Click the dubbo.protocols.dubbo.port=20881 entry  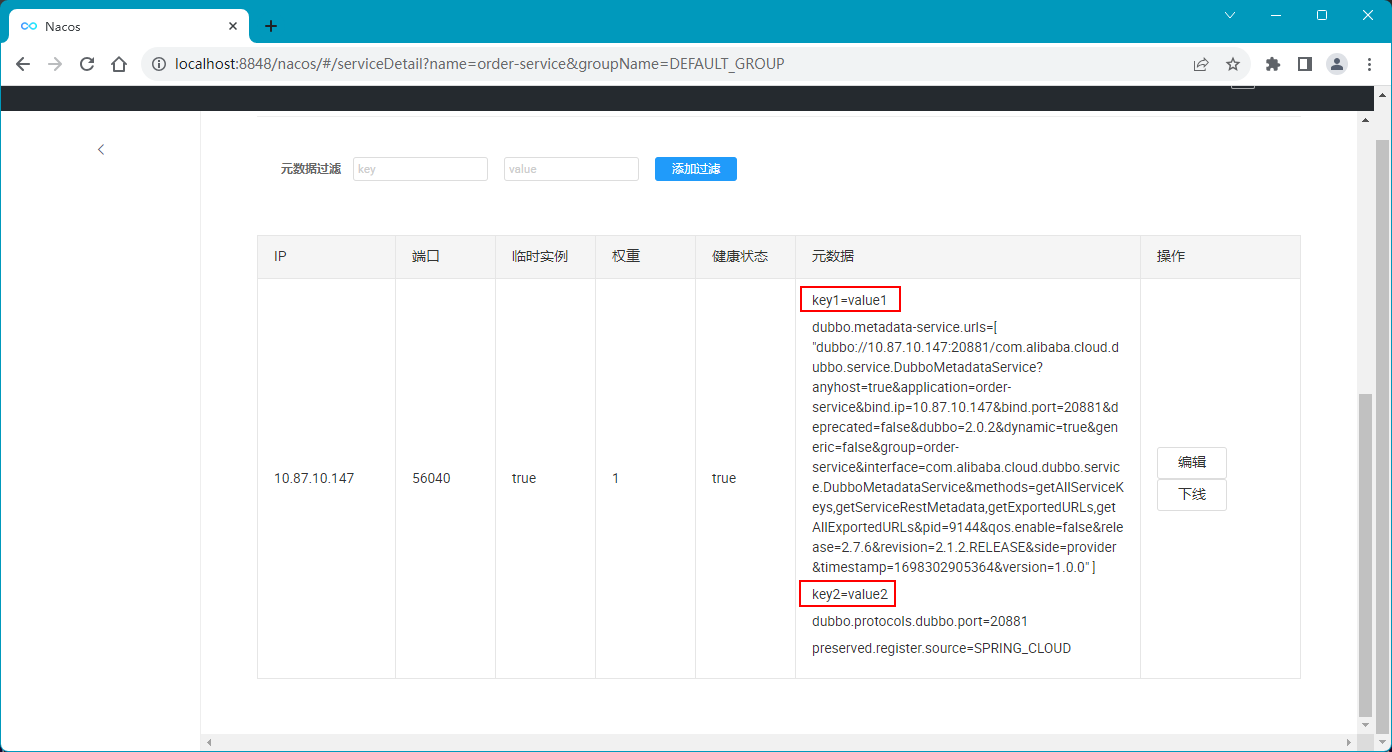pos(920,621)
